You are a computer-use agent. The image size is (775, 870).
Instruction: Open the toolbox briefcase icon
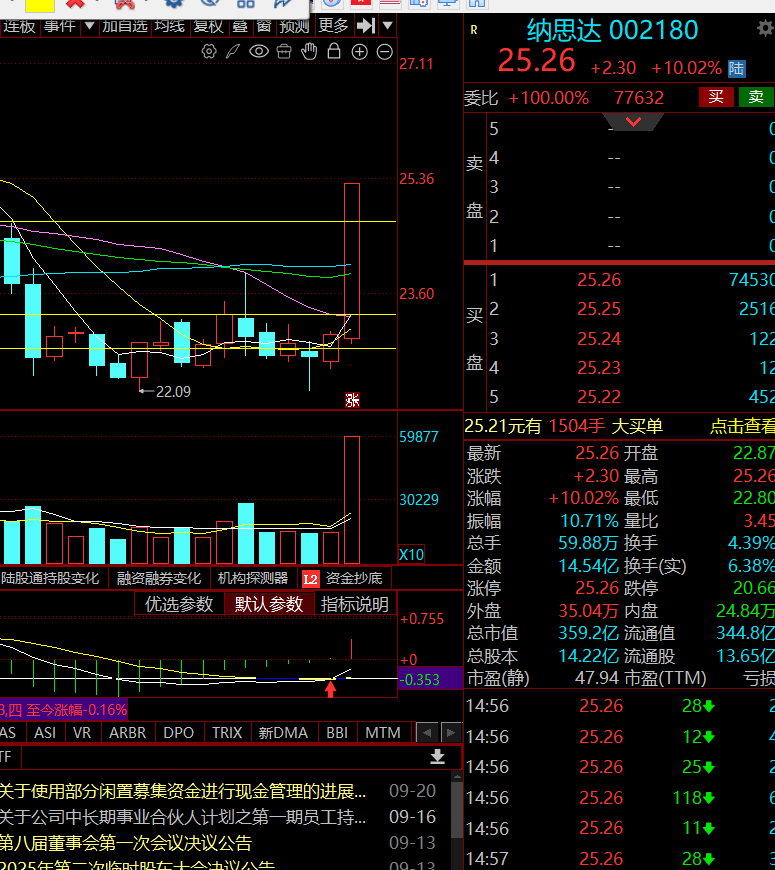point(284,52)
